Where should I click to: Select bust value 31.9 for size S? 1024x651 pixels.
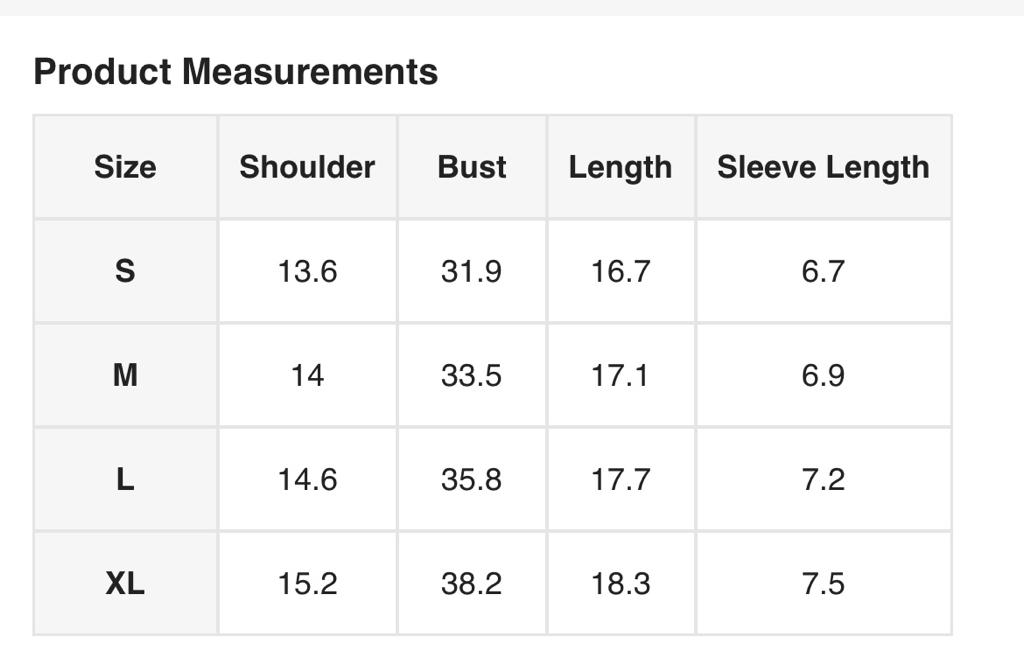pos(472,271)
